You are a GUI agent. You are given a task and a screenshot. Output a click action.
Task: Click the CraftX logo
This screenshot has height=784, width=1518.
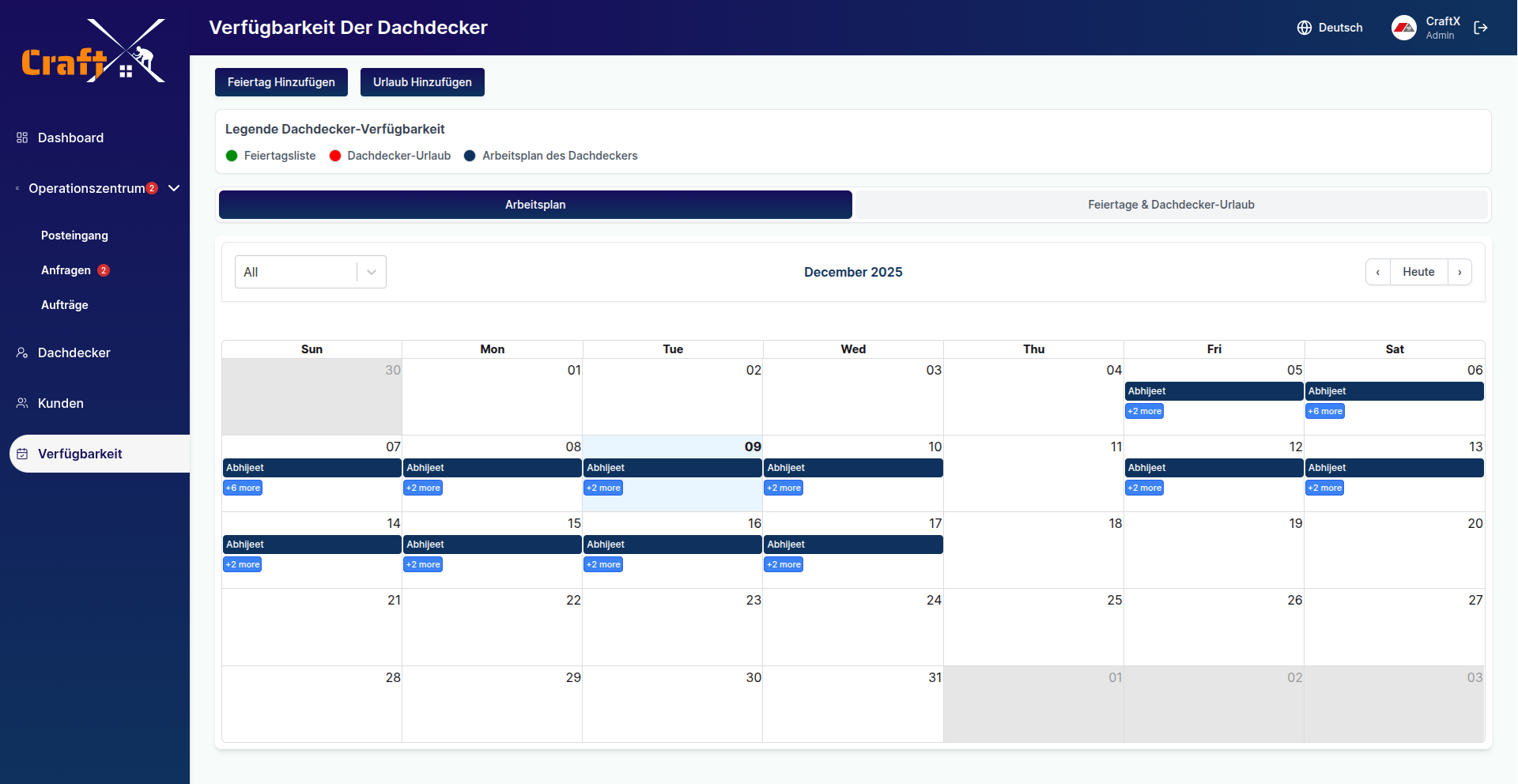pos(93,50)
